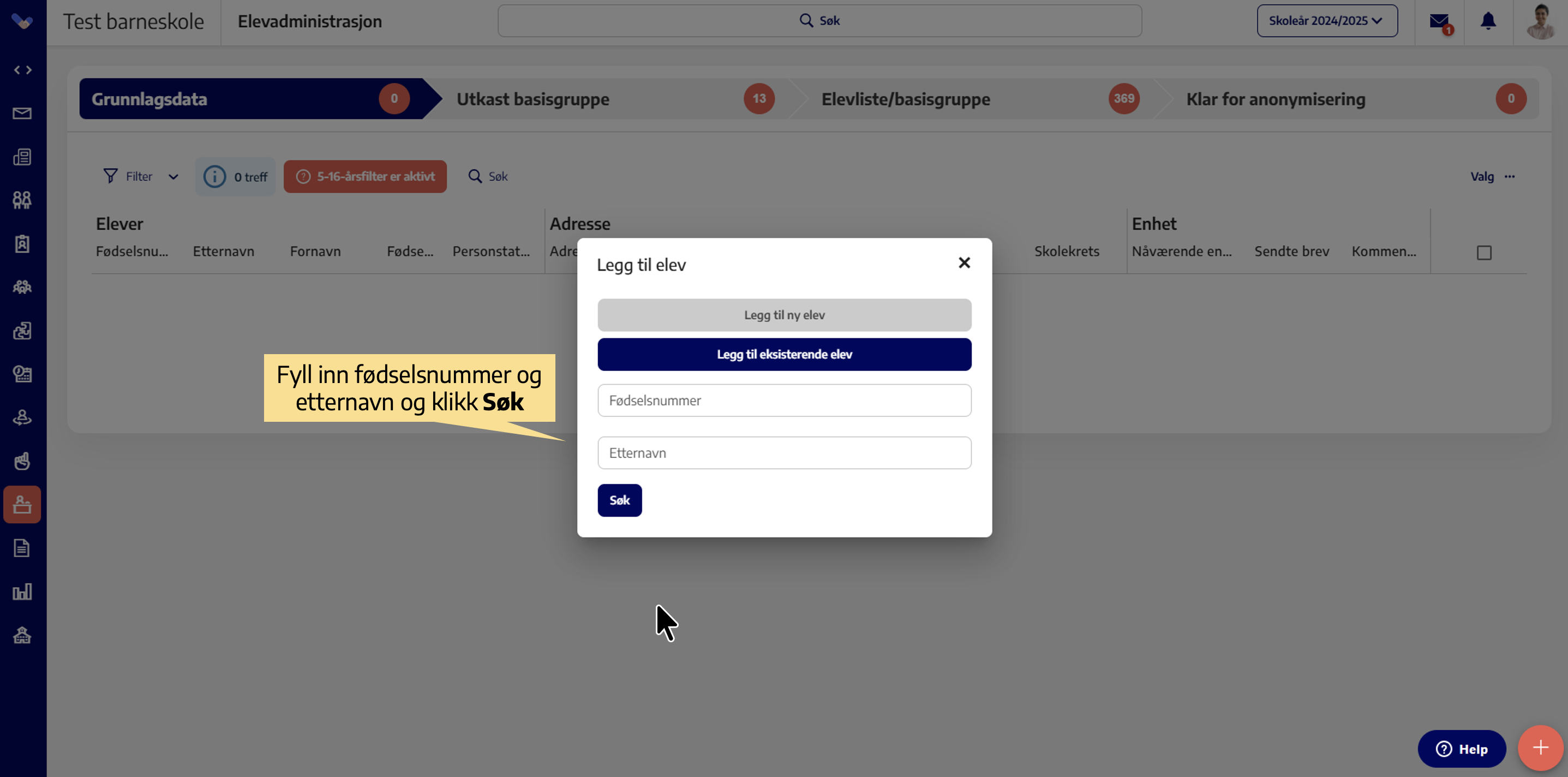The height and width of the screenshot is (777, 1568).
Task: Click the 0 treff info indicator
Action: click(236, 177)
